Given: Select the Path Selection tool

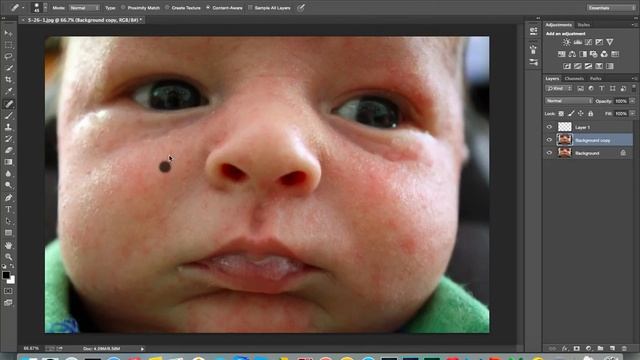Looking at the screenshot, I should [8, 221].
